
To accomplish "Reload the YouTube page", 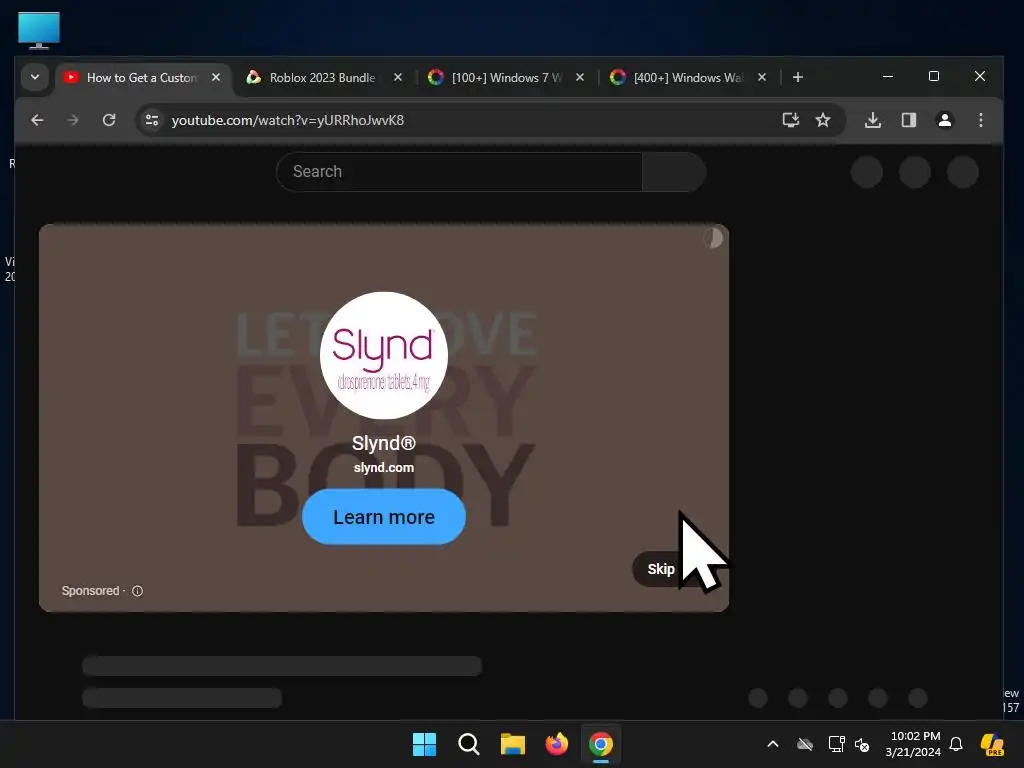I will (109, 120).
